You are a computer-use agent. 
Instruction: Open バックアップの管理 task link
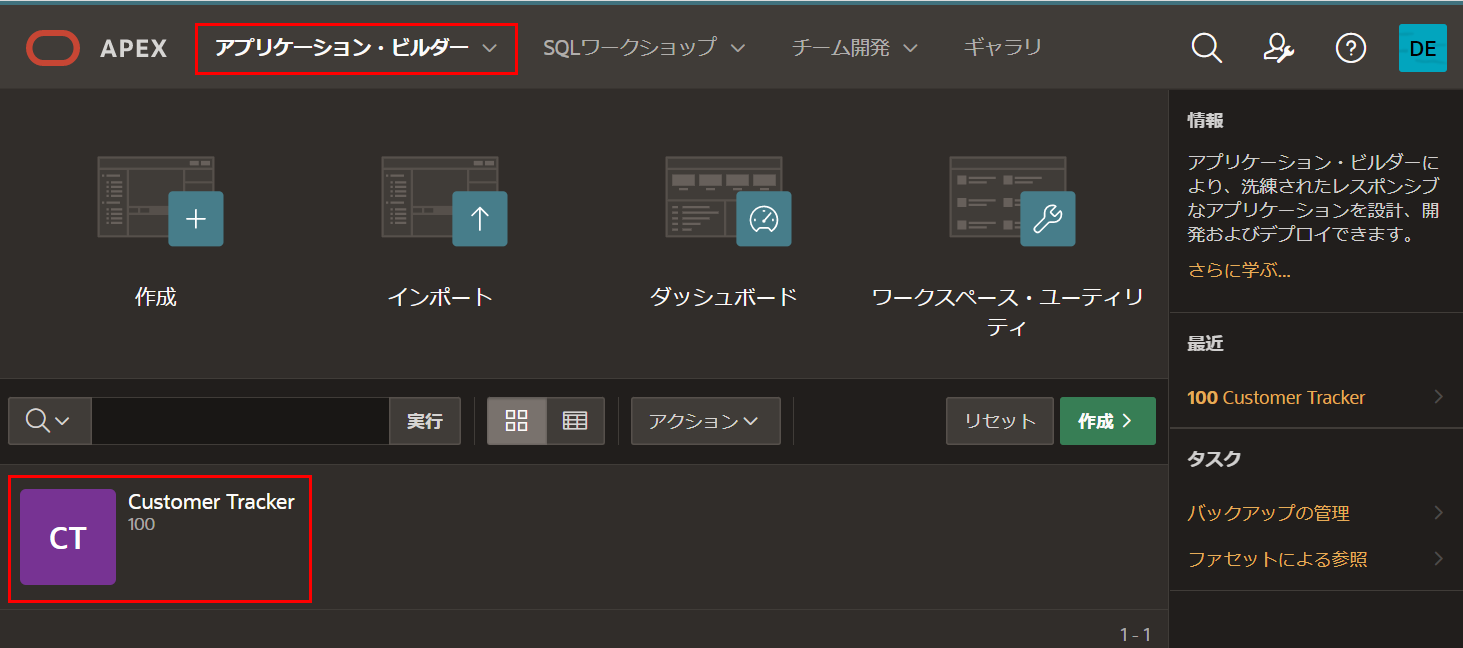click(x=1269, y=513)
